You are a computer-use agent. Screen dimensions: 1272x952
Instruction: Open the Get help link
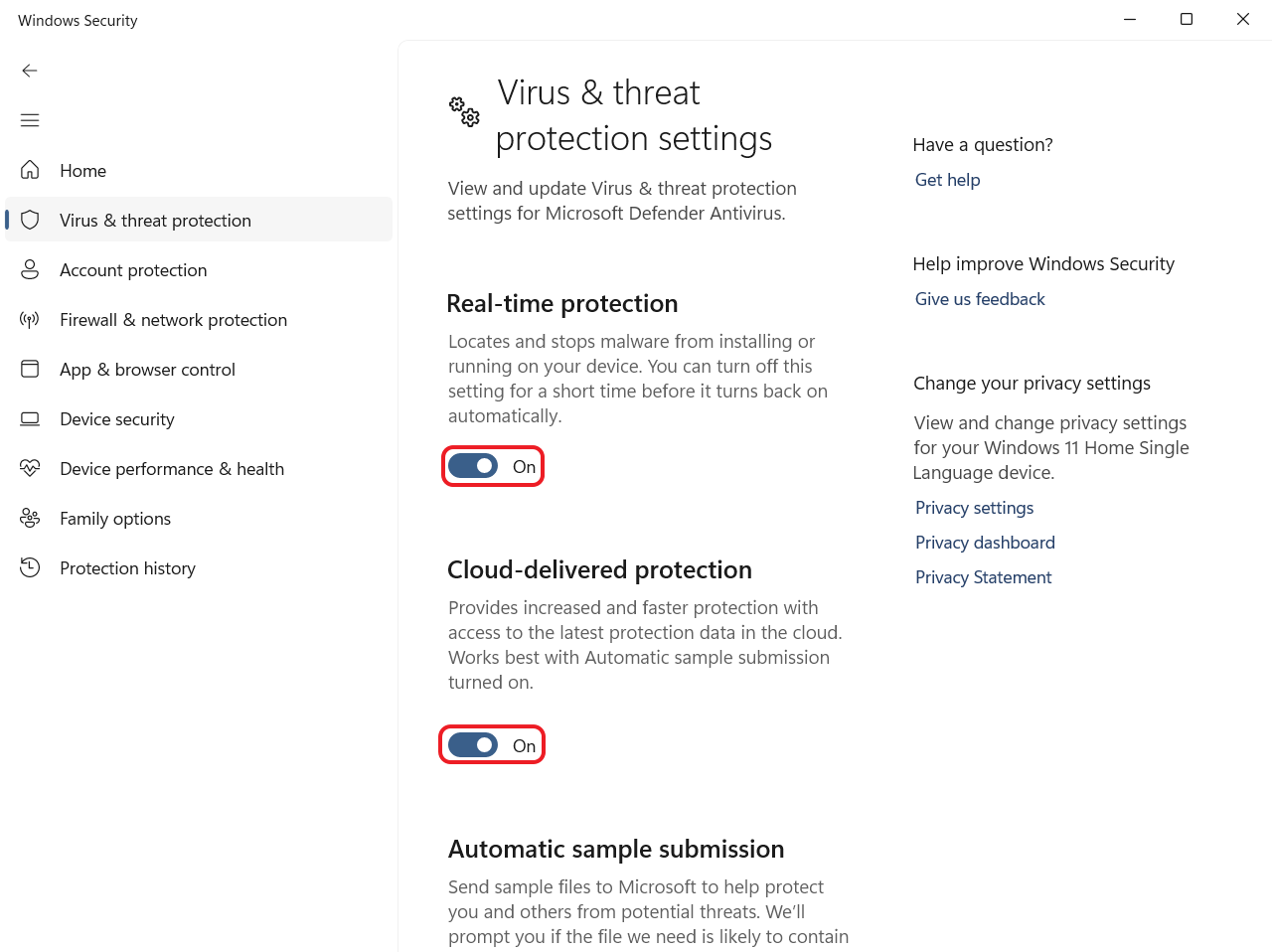tap(947, 180)
